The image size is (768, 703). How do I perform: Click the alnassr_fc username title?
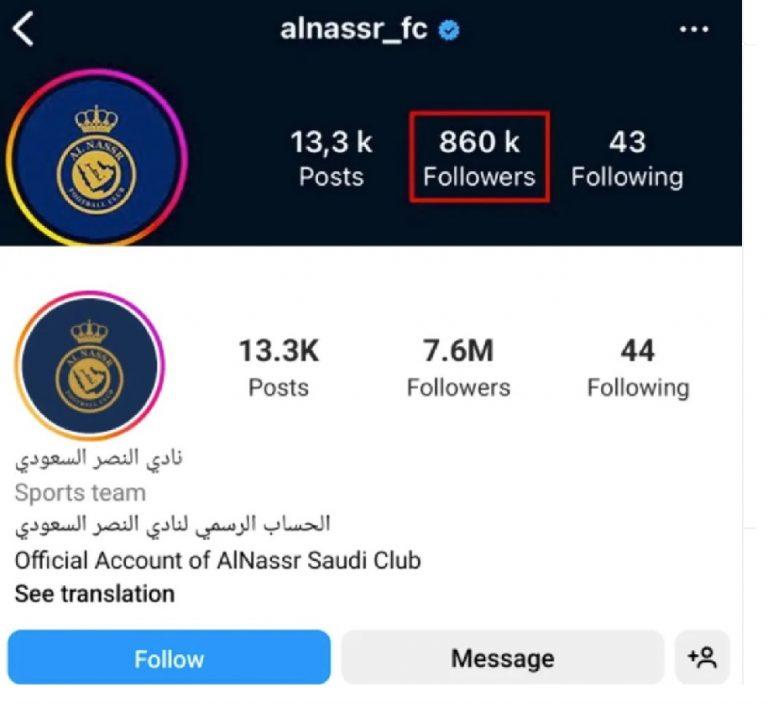(354, 28)
